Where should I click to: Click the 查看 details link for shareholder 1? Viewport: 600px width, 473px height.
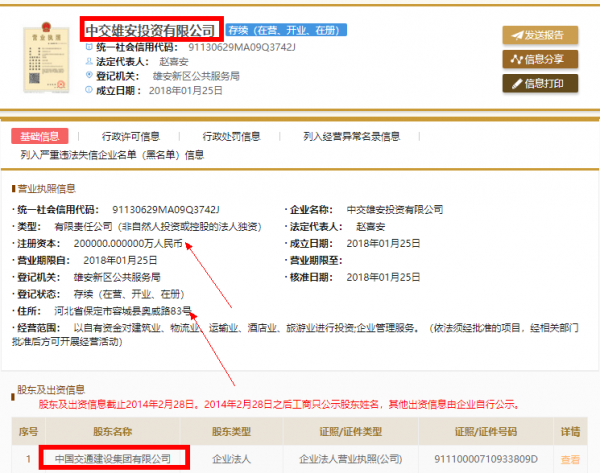(x=570, y=459)
